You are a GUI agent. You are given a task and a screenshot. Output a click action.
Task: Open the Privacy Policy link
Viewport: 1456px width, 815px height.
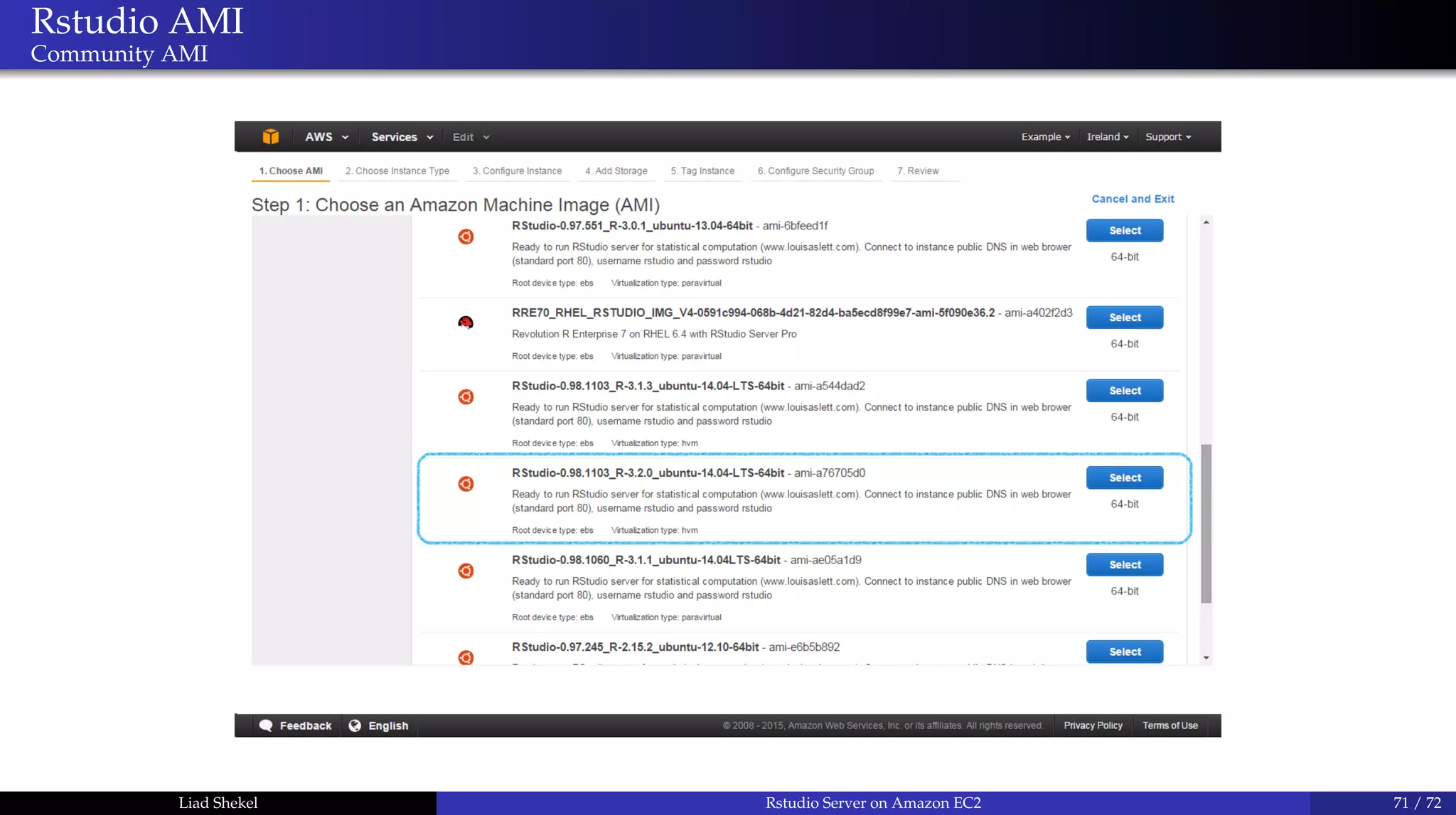[1093, 725]
